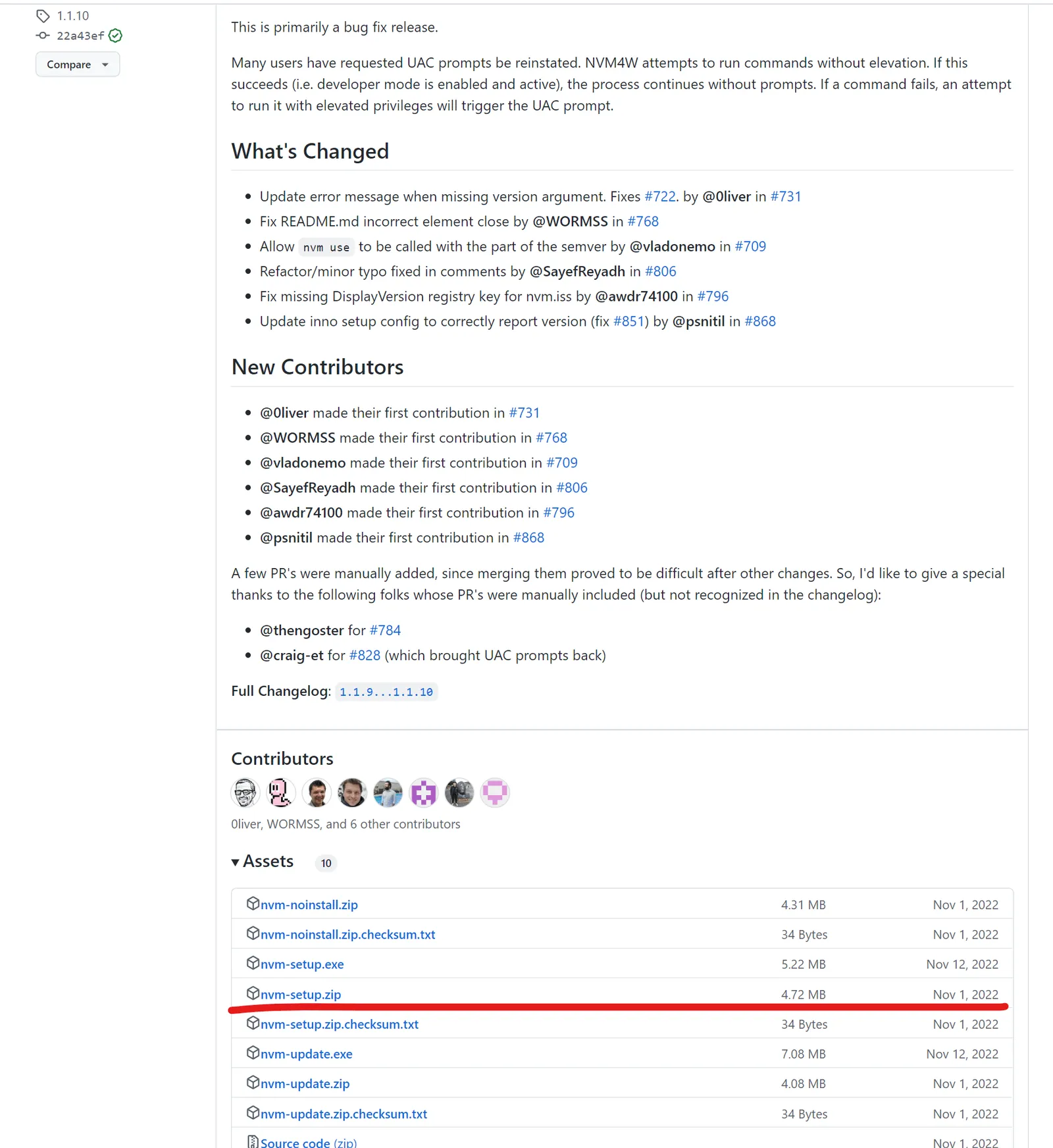The image size is (1053, 1148).
Task: Click the commit hash icon beside 22a43ef
Action: coord(43,36)
